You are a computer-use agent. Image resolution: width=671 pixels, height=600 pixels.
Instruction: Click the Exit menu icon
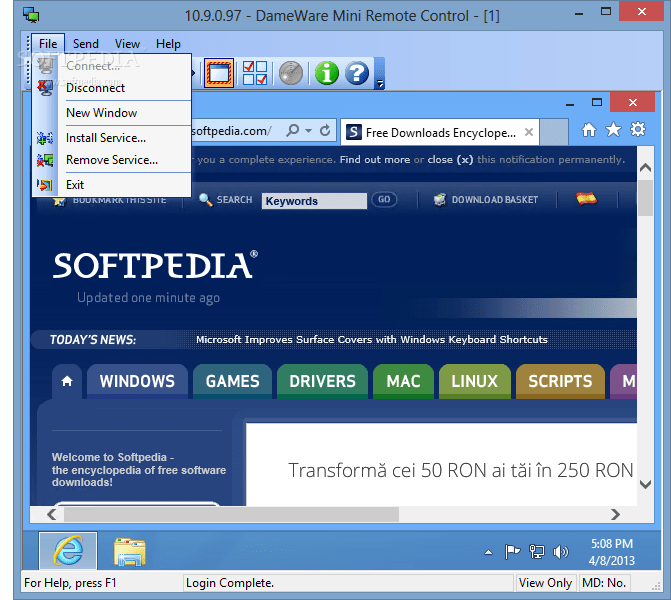coord(45,185)
